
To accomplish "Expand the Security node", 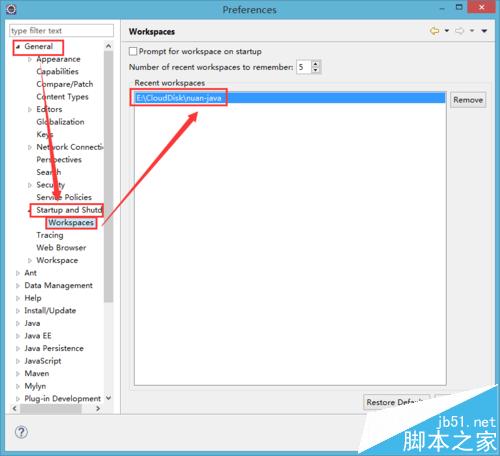I will (30, 185).
